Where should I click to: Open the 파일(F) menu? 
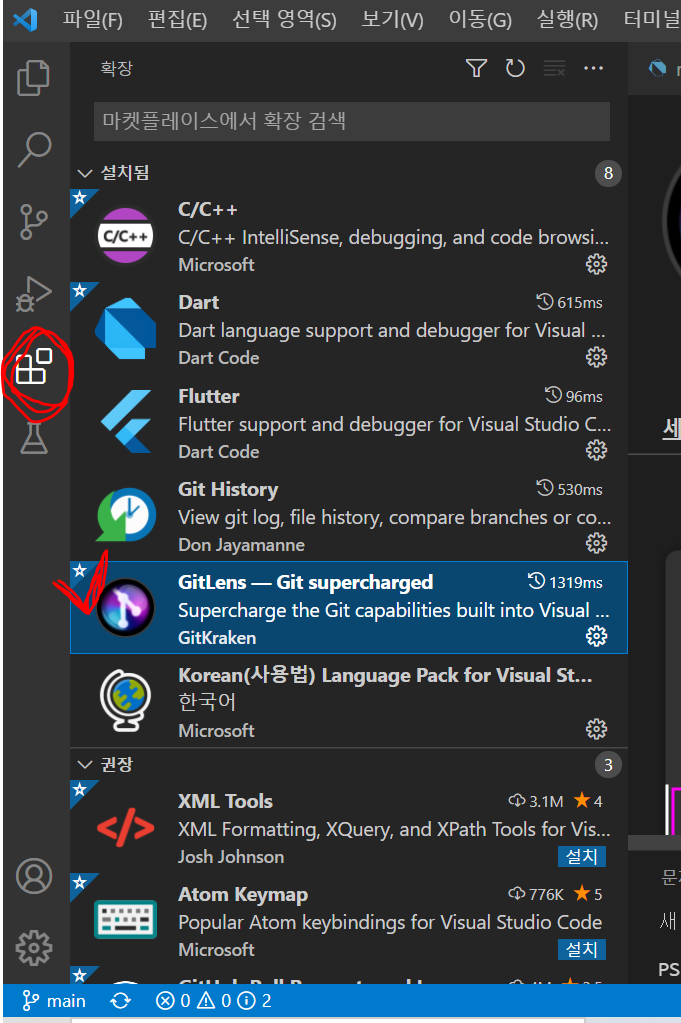coord(92,20)
